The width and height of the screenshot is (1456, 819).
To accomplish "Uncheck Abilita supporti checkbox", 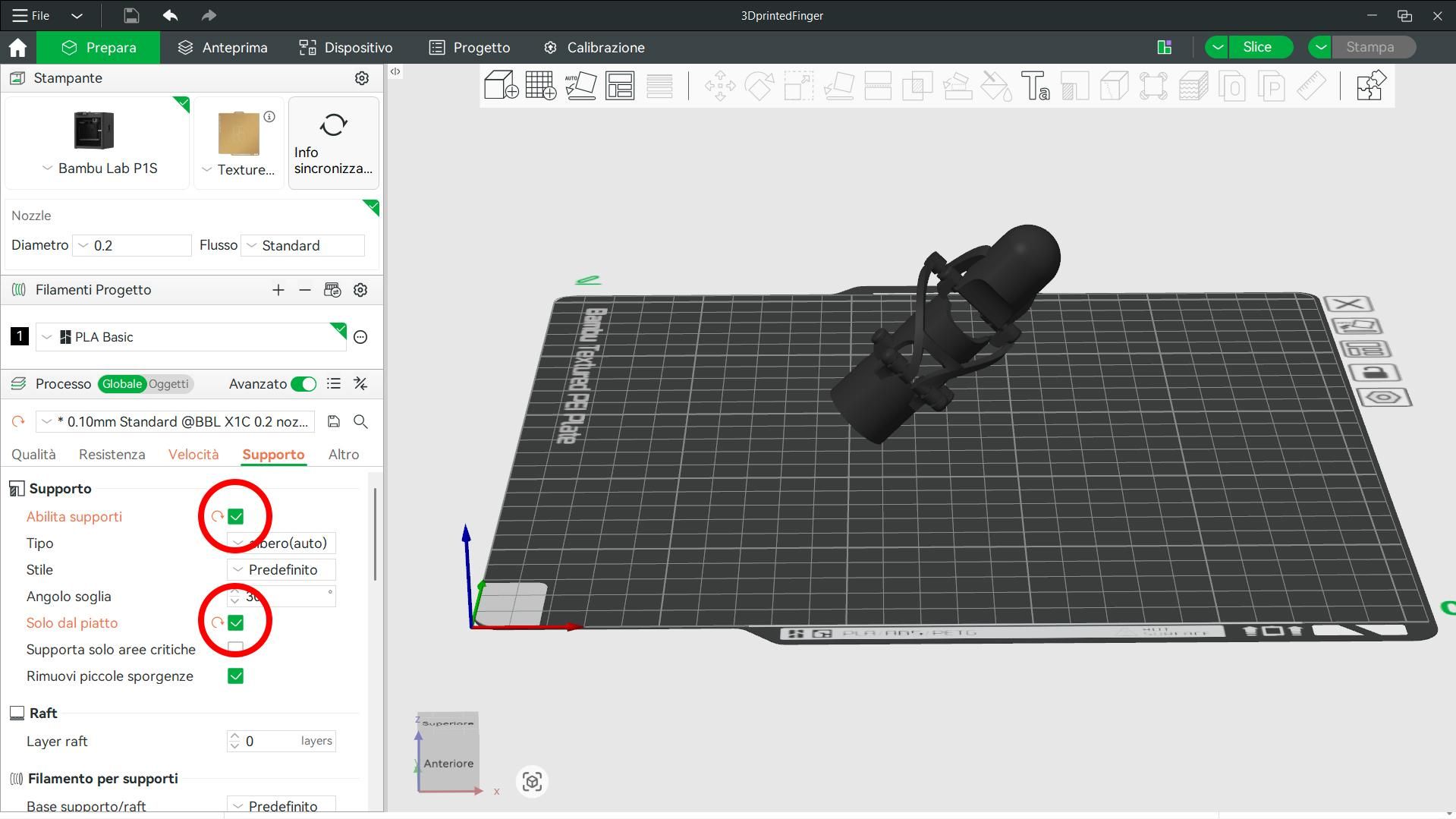I will click(x=236, y=517).
